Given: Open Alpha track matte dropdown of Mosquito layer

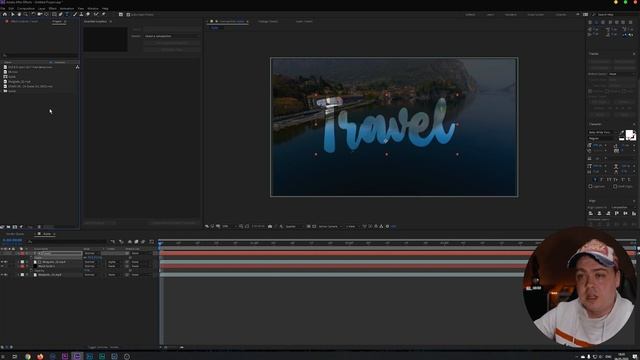Looking at the screenshot, I should click(114, 262).
